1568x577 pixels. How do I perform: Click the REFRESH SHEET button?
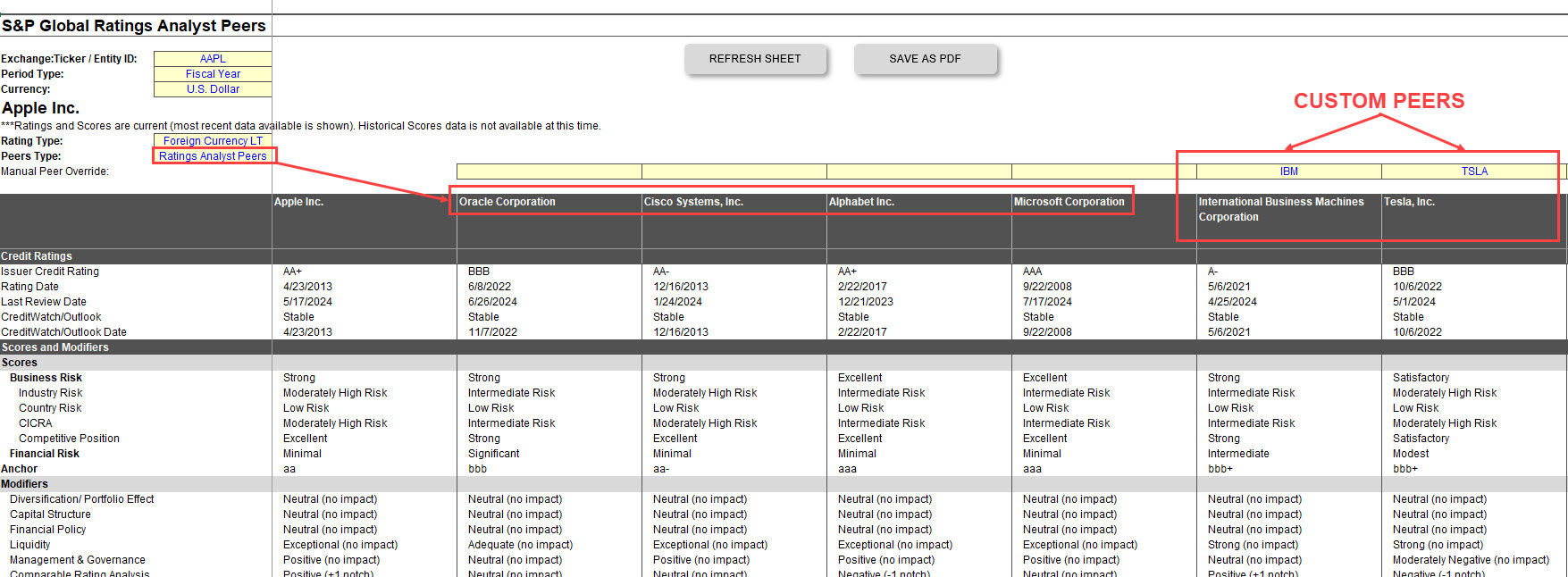[755, 59]
